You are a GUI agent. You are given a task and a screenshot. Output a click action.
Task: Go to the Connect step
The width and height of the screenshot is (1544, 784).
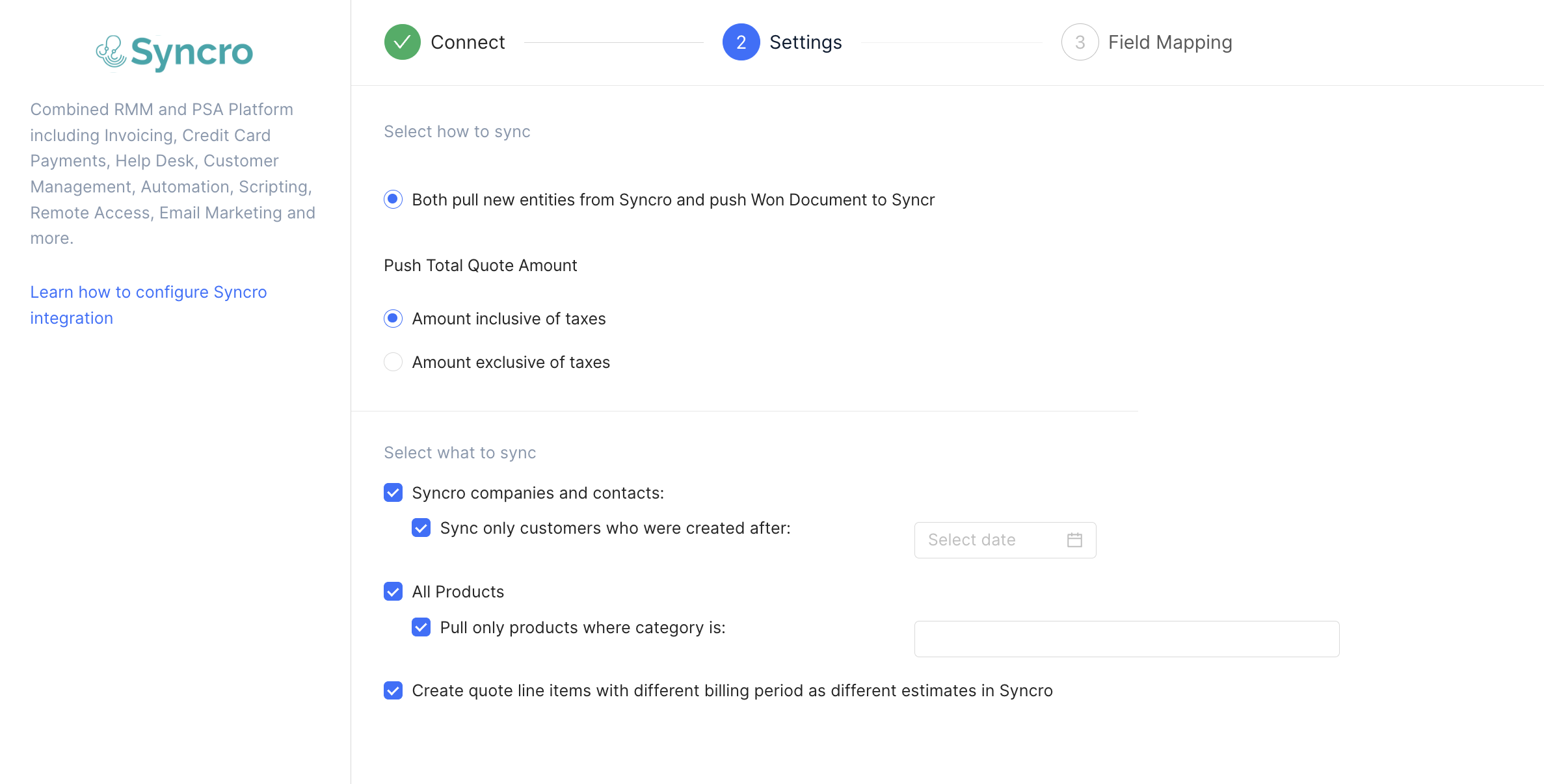(467, 42)
